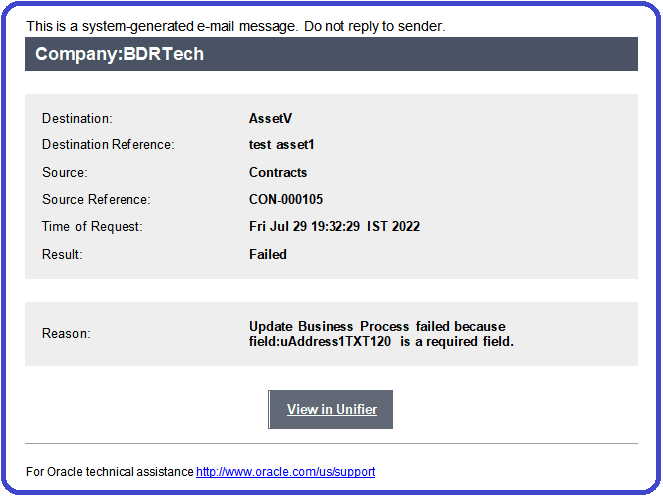663x497 pixels.
Task: Click the Destination Reference: label
Action: click(108, 145)
